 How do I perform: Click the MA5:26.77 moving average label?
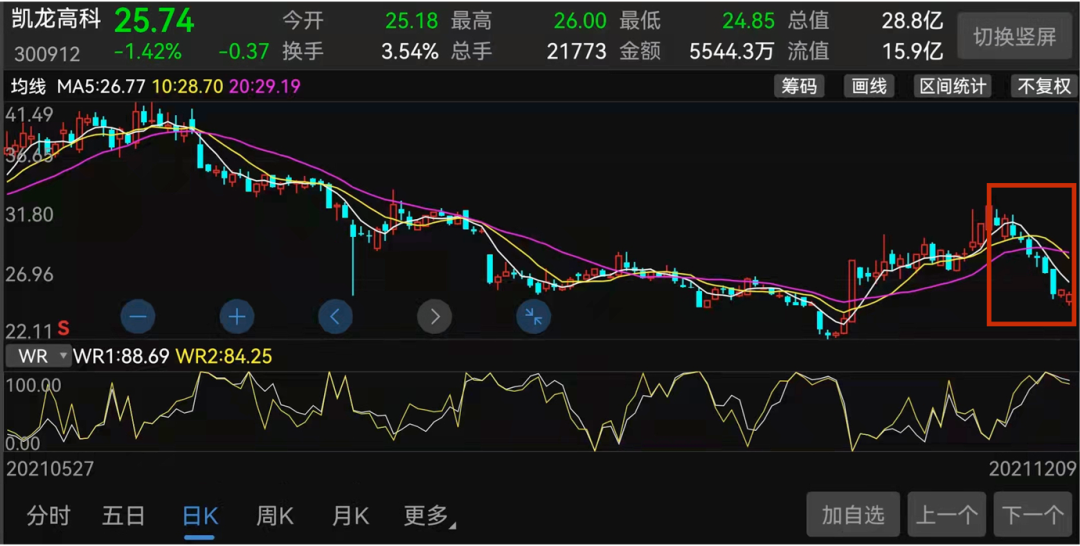click(x=101, y=87)
